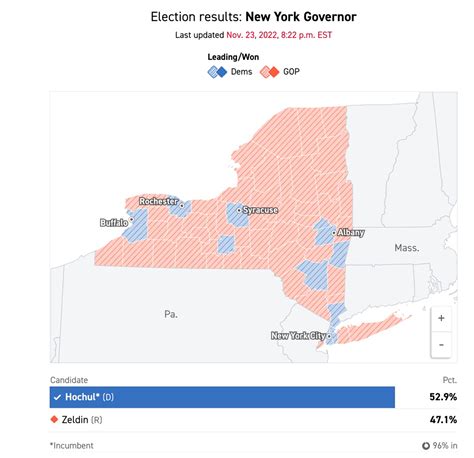Click the GOP hatched red legend diamond

coord(265,72)
